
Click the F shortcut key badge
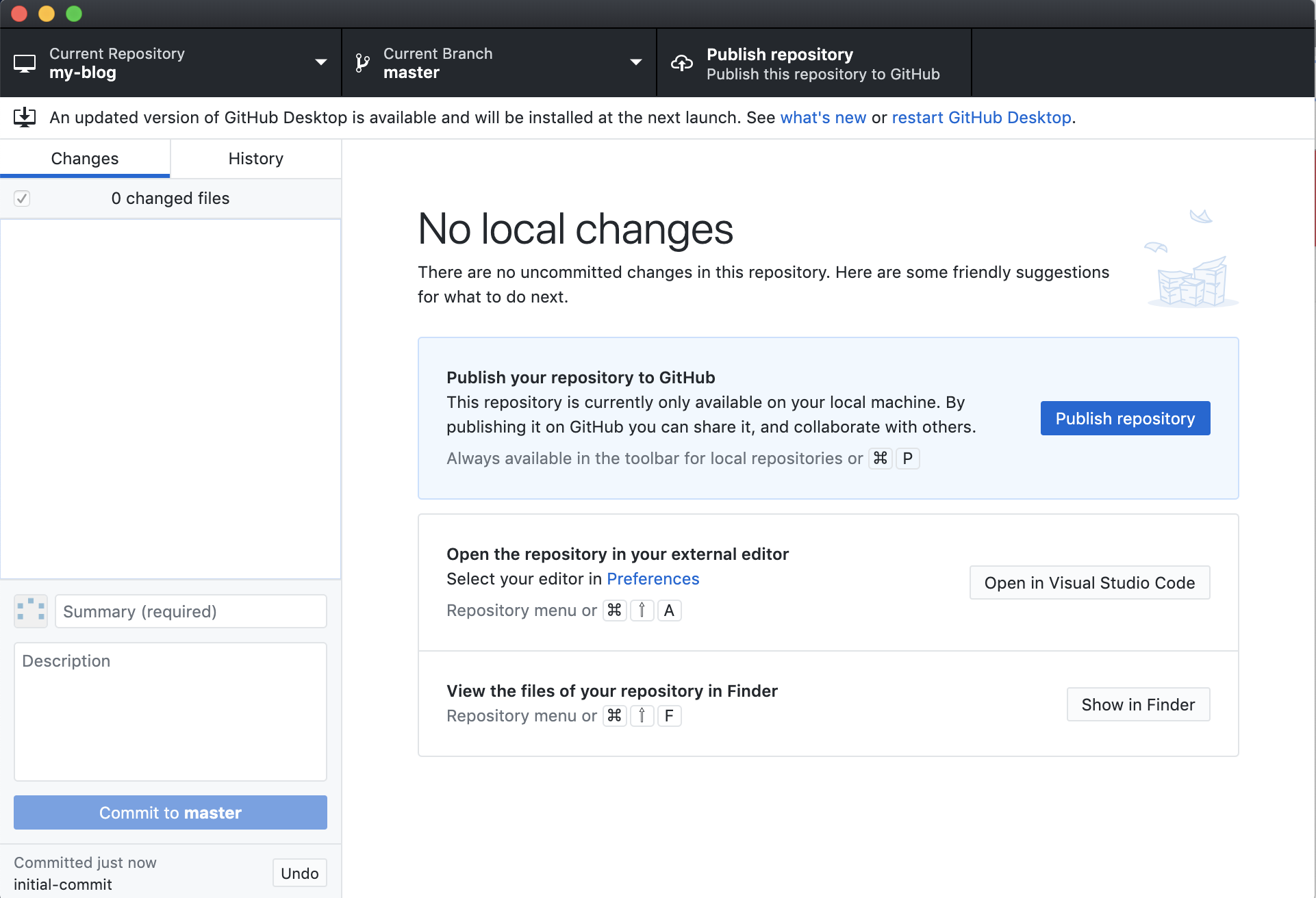(669, 716)
